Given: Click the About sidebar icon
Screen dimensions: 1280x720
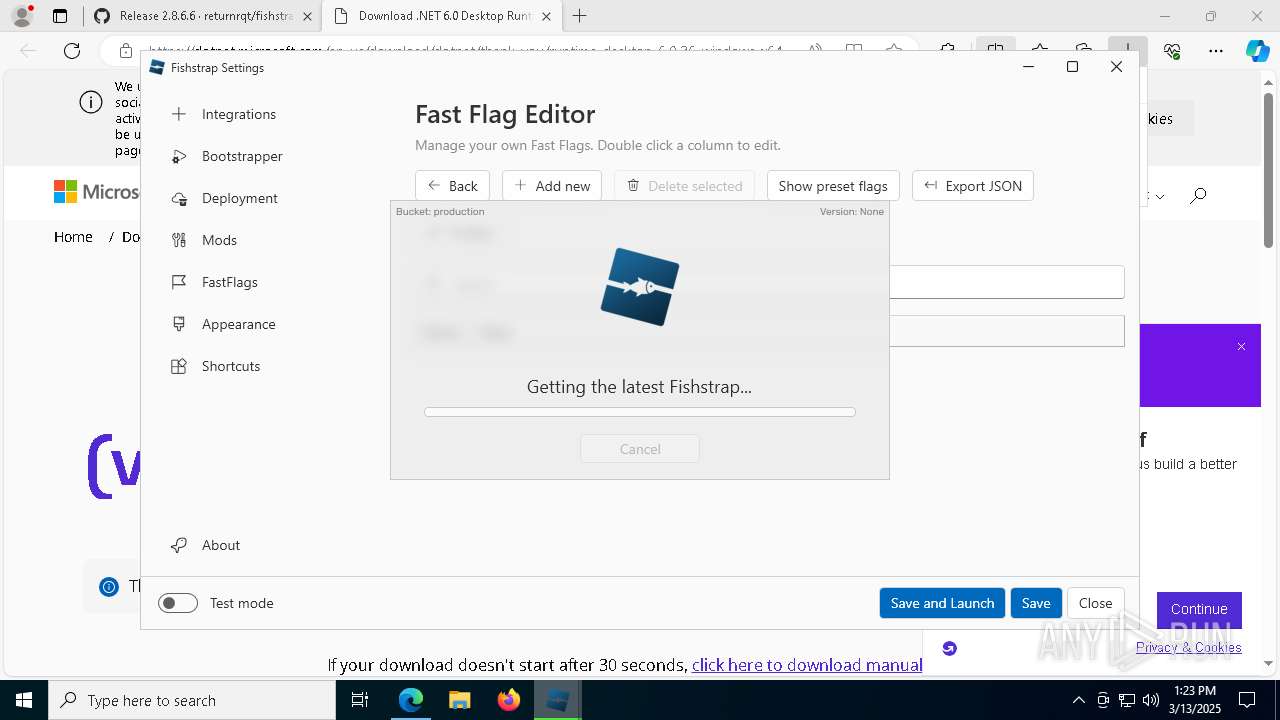Looking at the screenshot, I should pos(179,545).
